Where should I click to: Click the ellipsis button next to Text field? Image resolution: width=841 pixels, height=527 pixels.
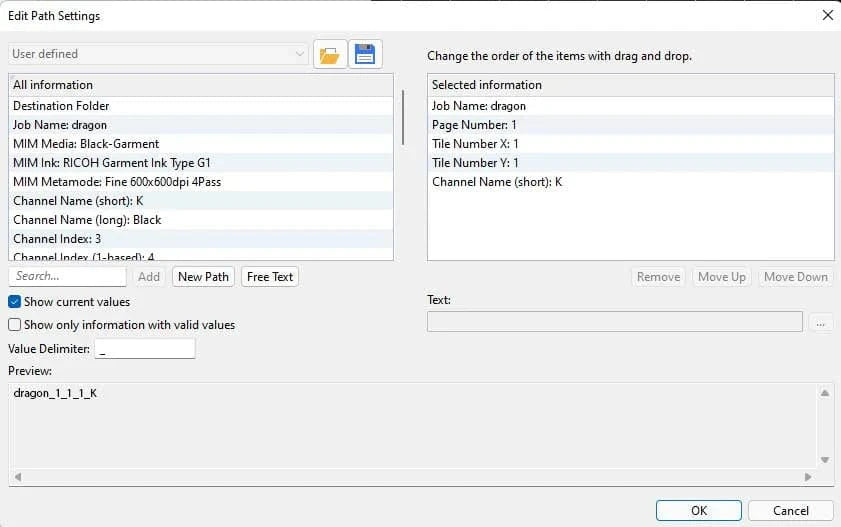[x=821, y=322]
